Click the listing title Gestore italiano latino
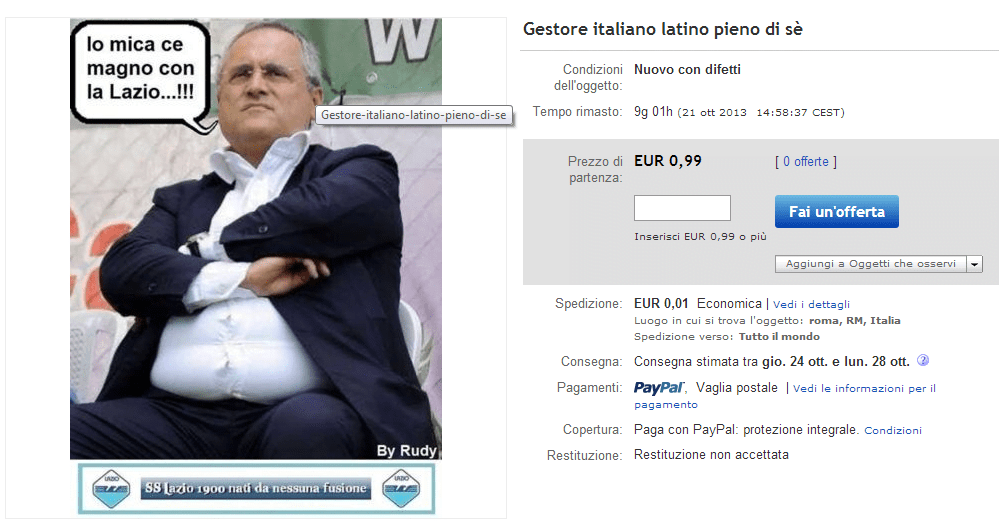Image resolution: width=999 pixels, height=527 pixels. point(663,29)
